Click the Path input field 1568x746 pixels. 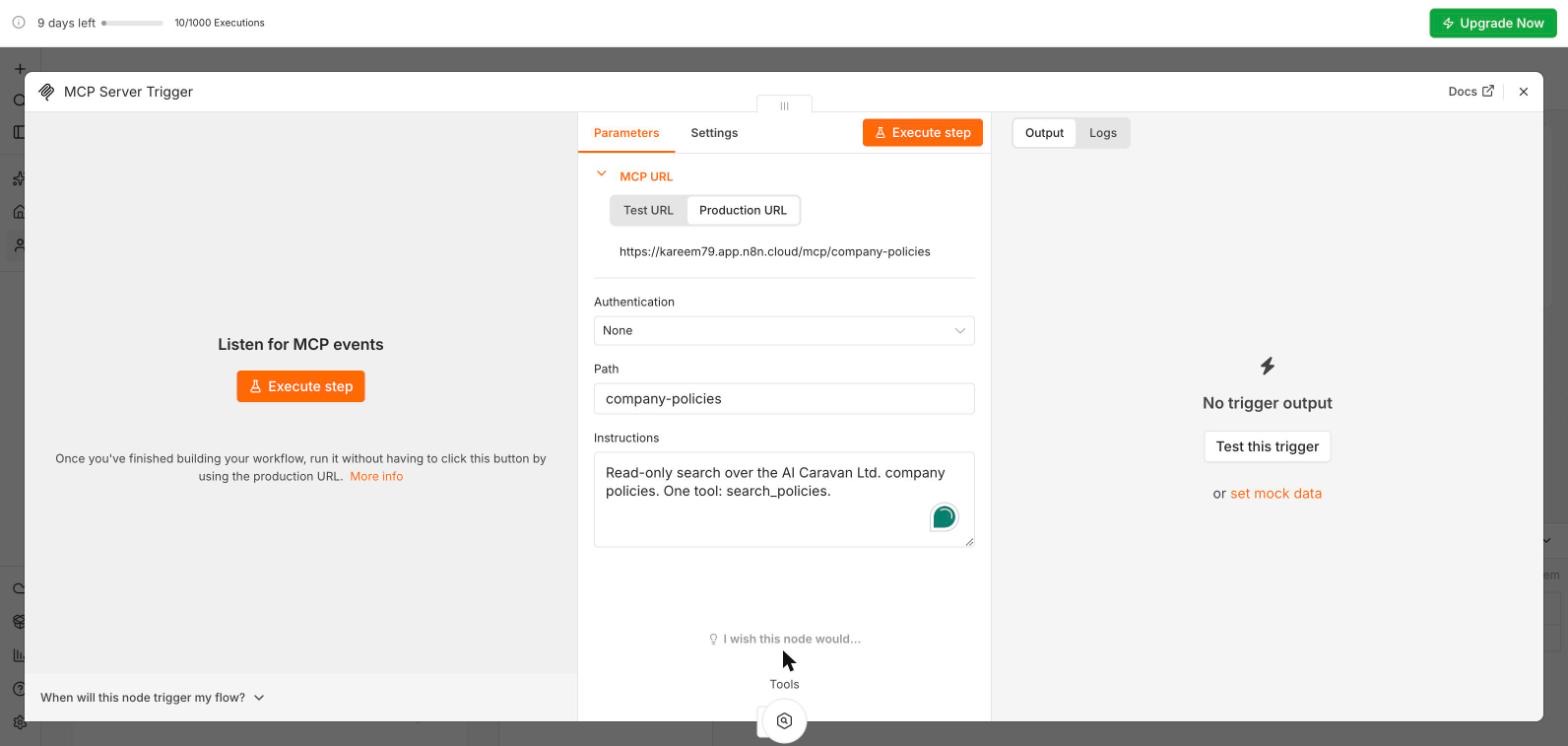784,399
